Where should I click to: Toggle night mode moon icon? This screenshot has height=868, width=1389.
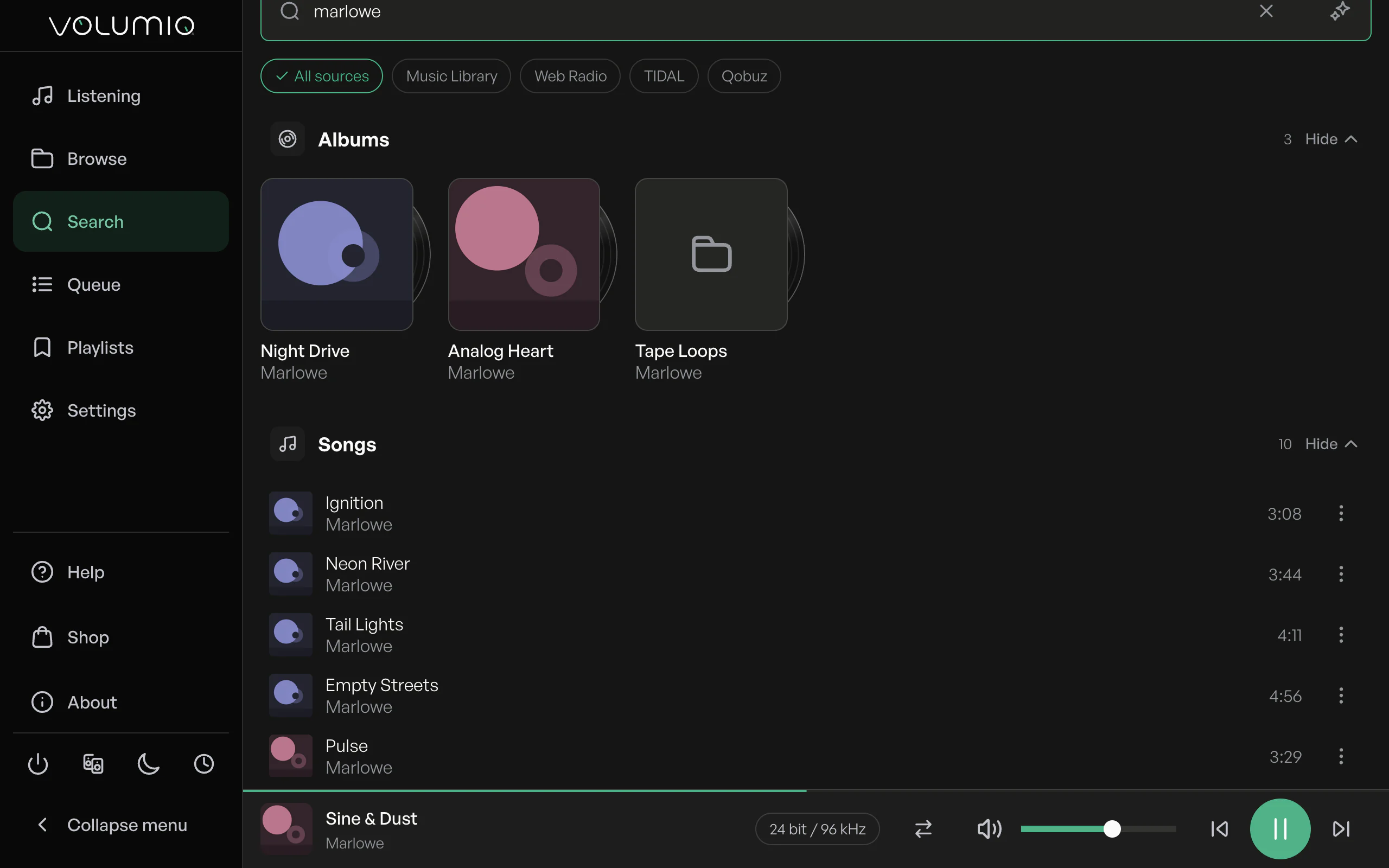click(x=149, y=763)
